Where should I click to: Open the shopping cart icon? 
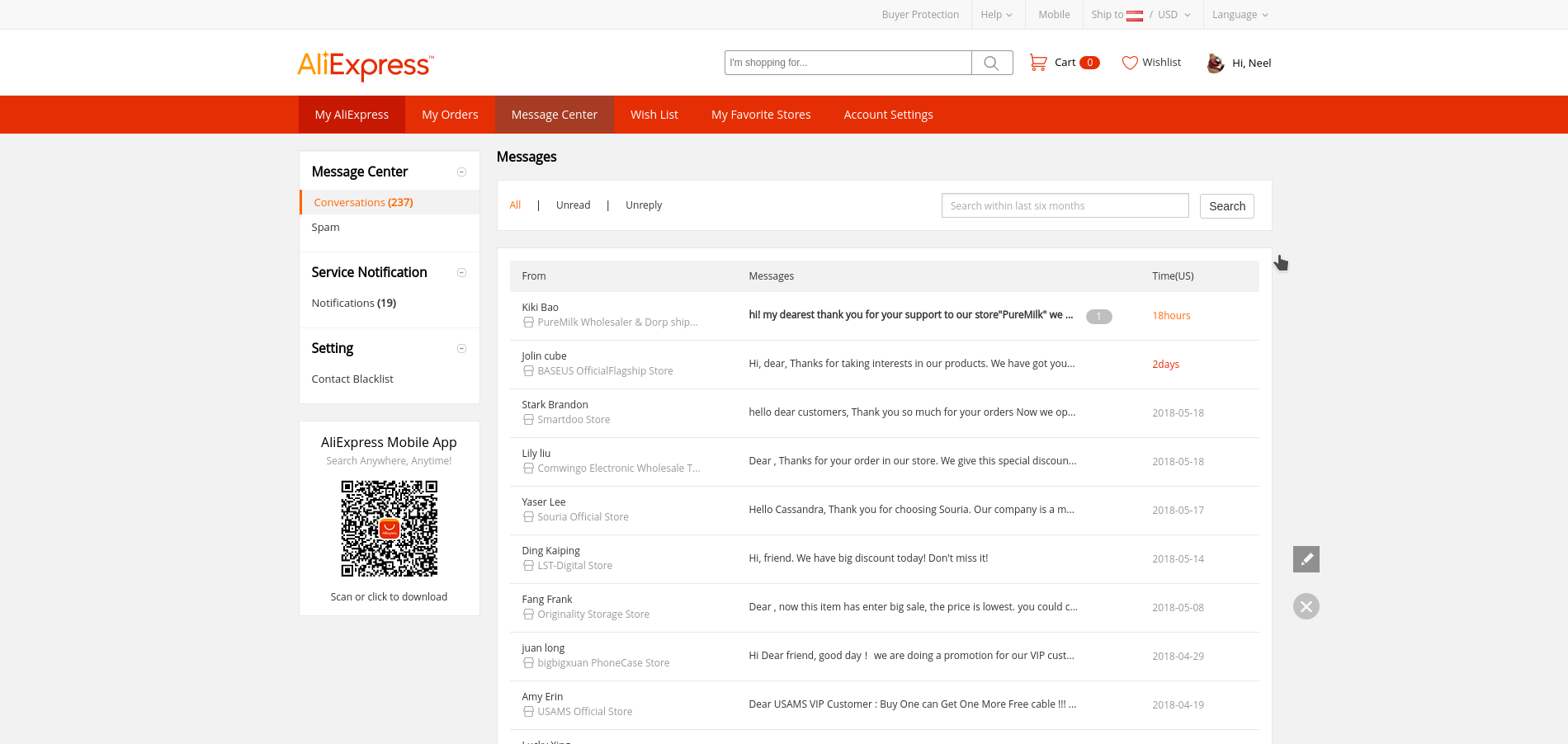(1038, 63)
